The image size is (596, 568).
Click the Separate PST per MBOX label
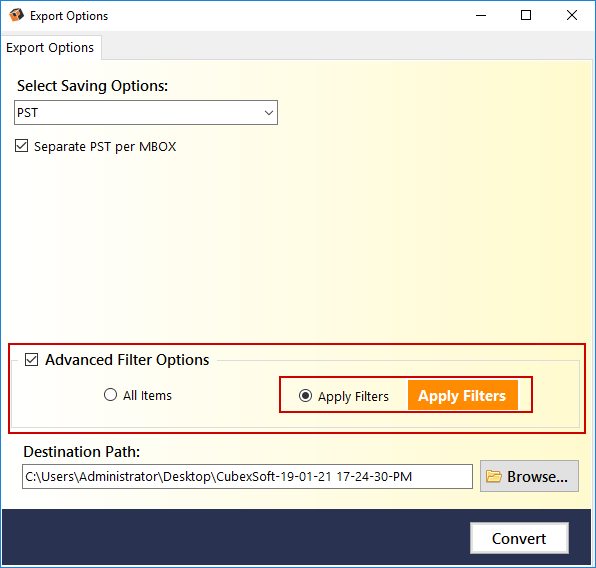(105, 147)
